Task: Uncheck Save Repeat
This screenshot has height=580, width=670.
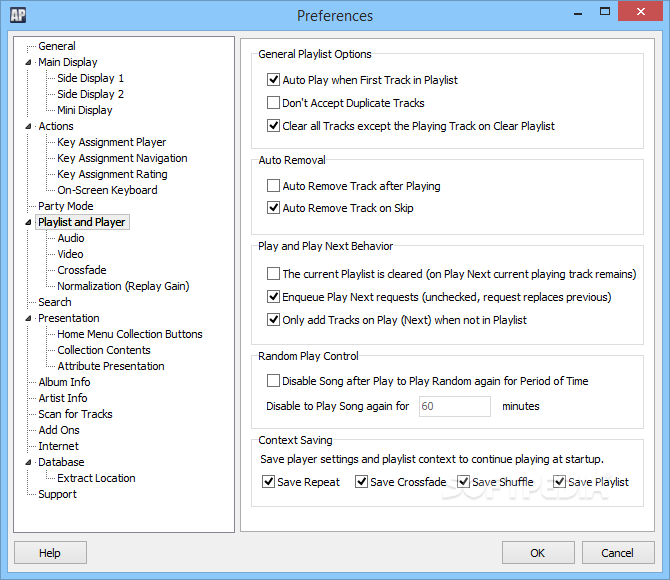Action: click(268, 482)
